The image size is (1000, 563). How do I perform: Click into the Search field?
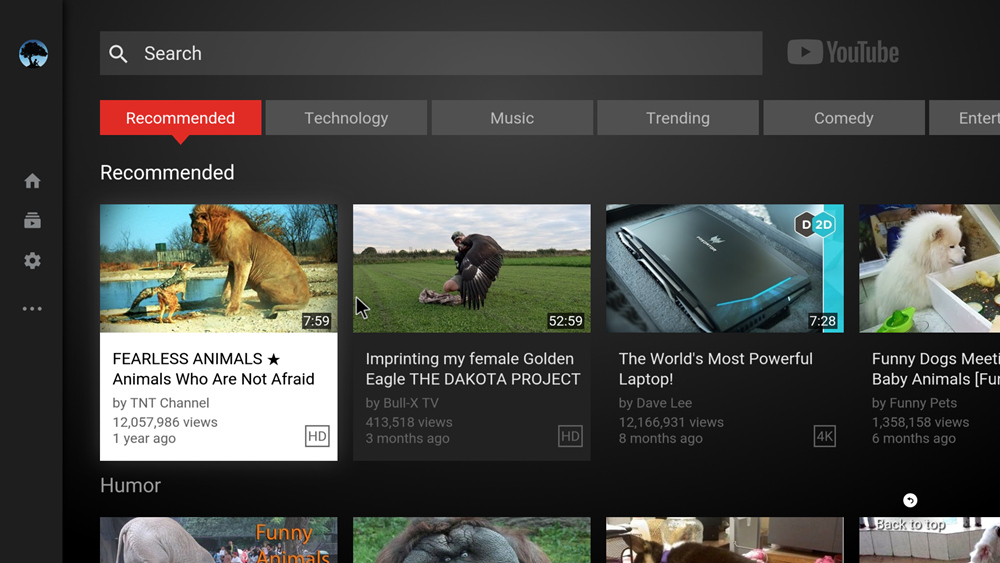coord(431,54)
